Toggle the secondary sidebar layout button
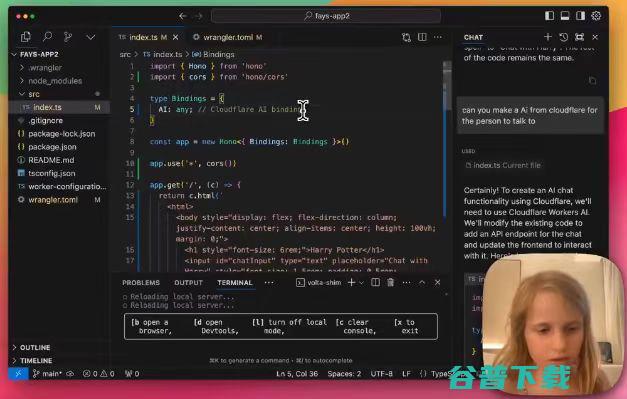 [x=580, y=16]
